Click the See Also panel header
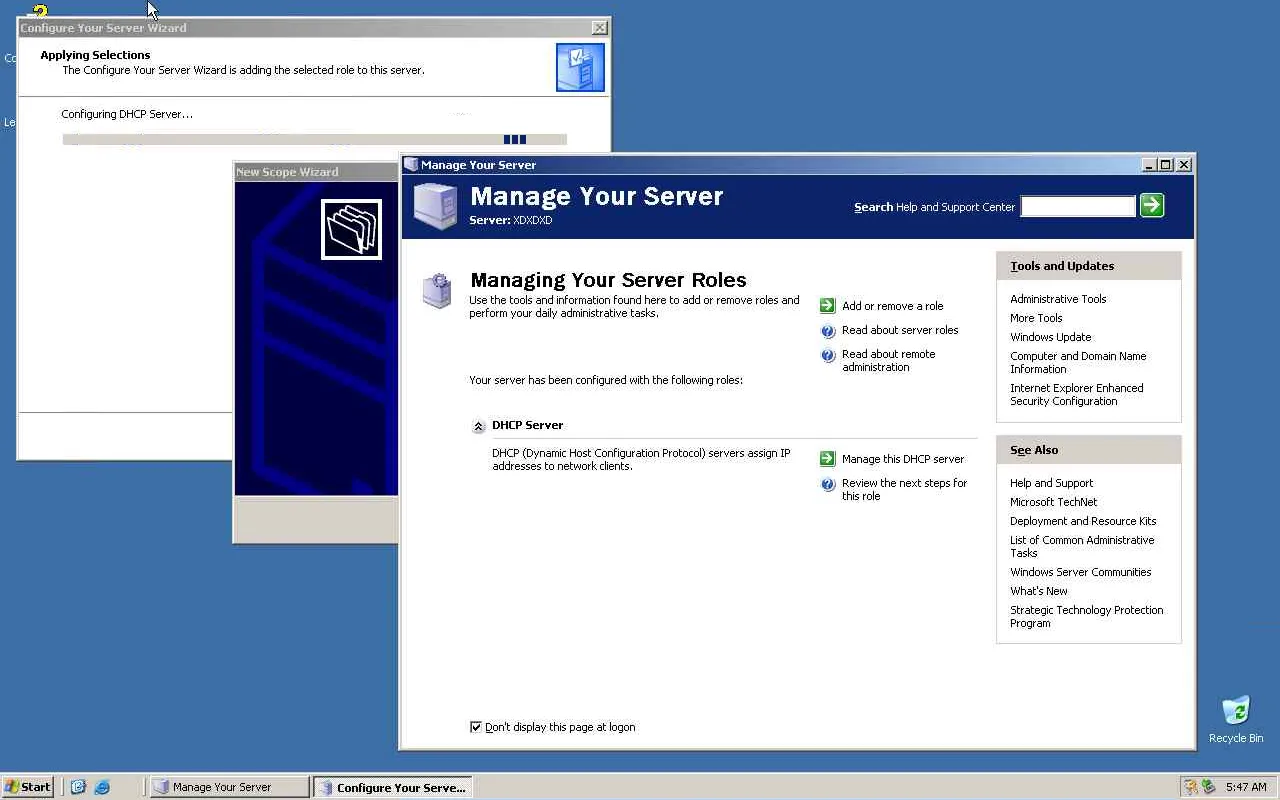 [1089, 450]
